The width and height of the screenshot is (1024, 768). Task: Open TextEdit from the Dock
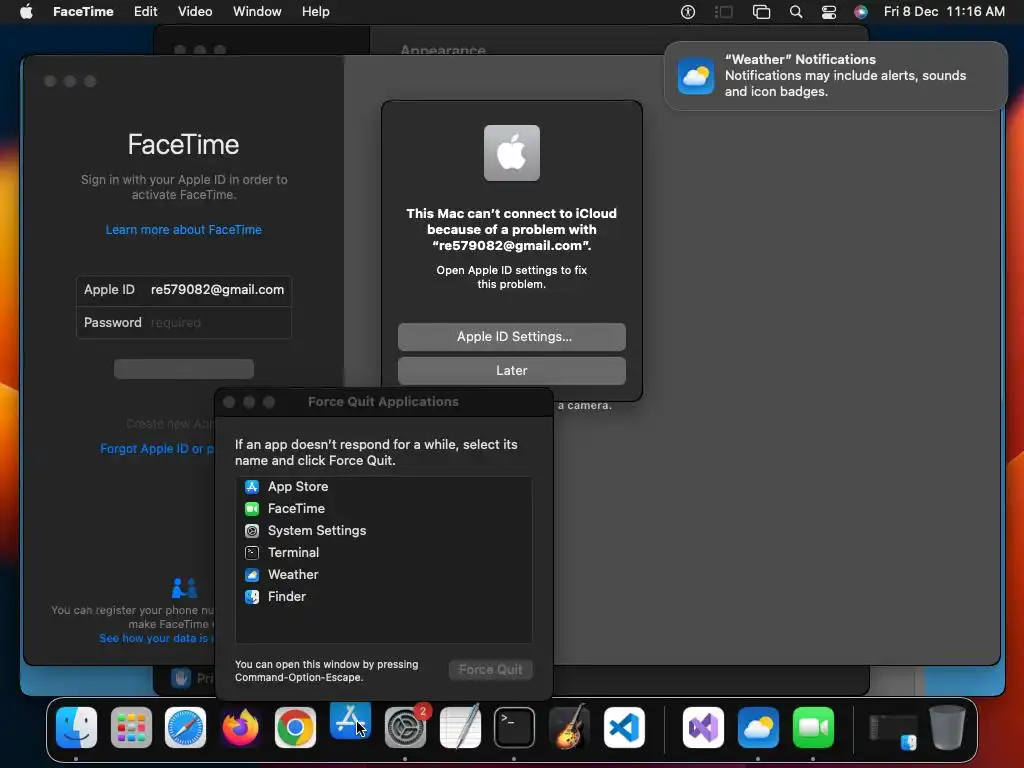point(460,727)
